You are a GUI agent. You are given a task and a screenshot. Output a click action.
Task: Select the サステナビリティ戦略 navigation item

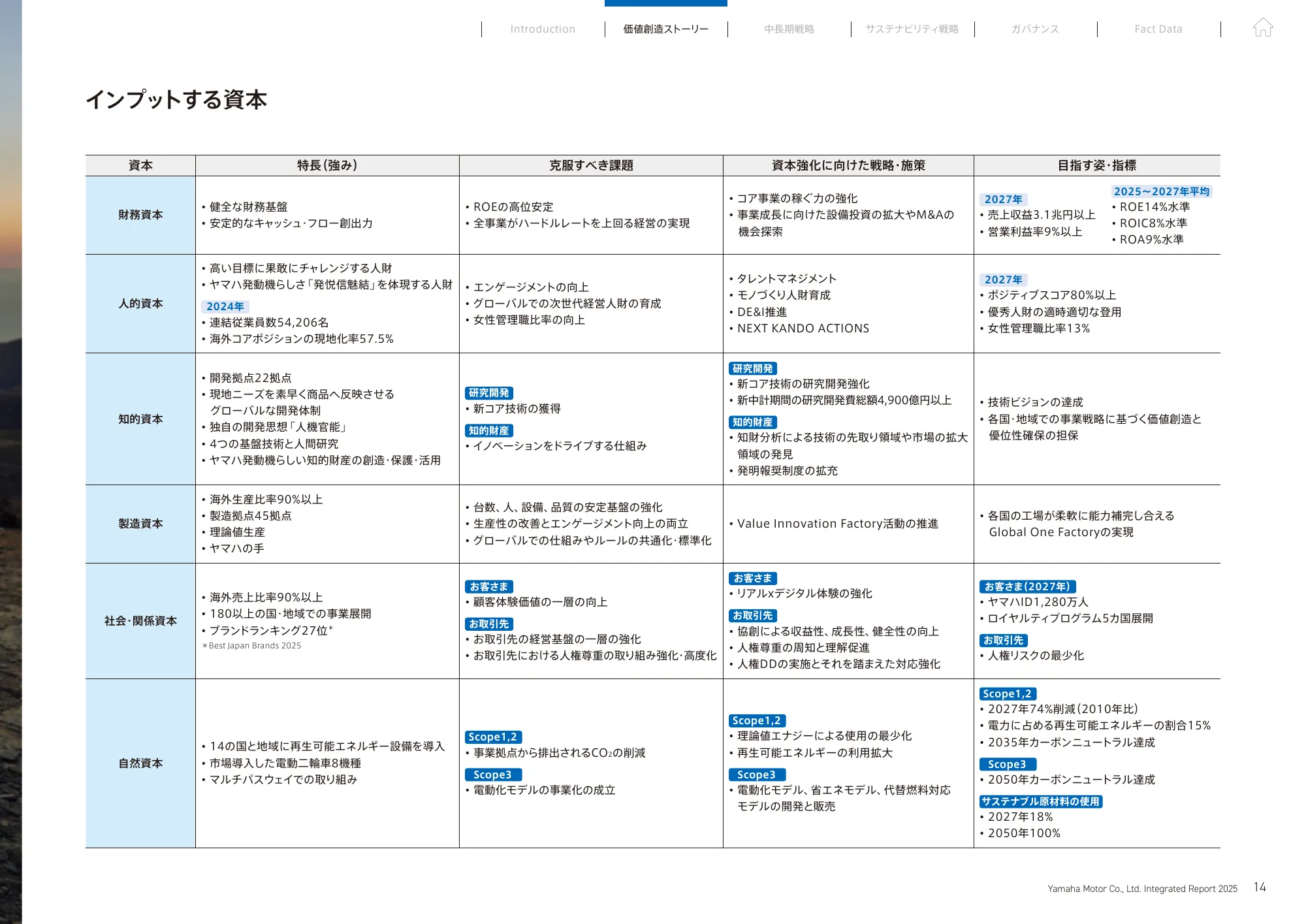(x=912, y=29)
